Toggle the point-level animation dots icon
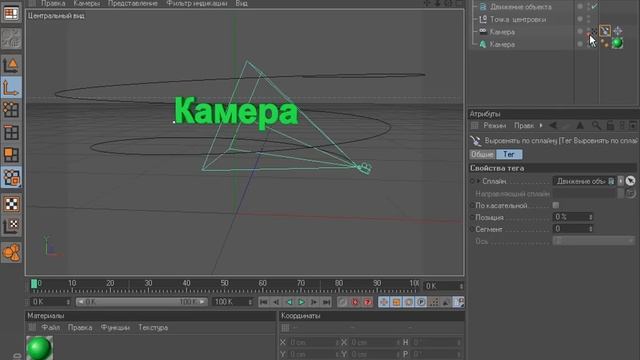The image size is (640, 360). pyautogui.click(x=434, y=302)
